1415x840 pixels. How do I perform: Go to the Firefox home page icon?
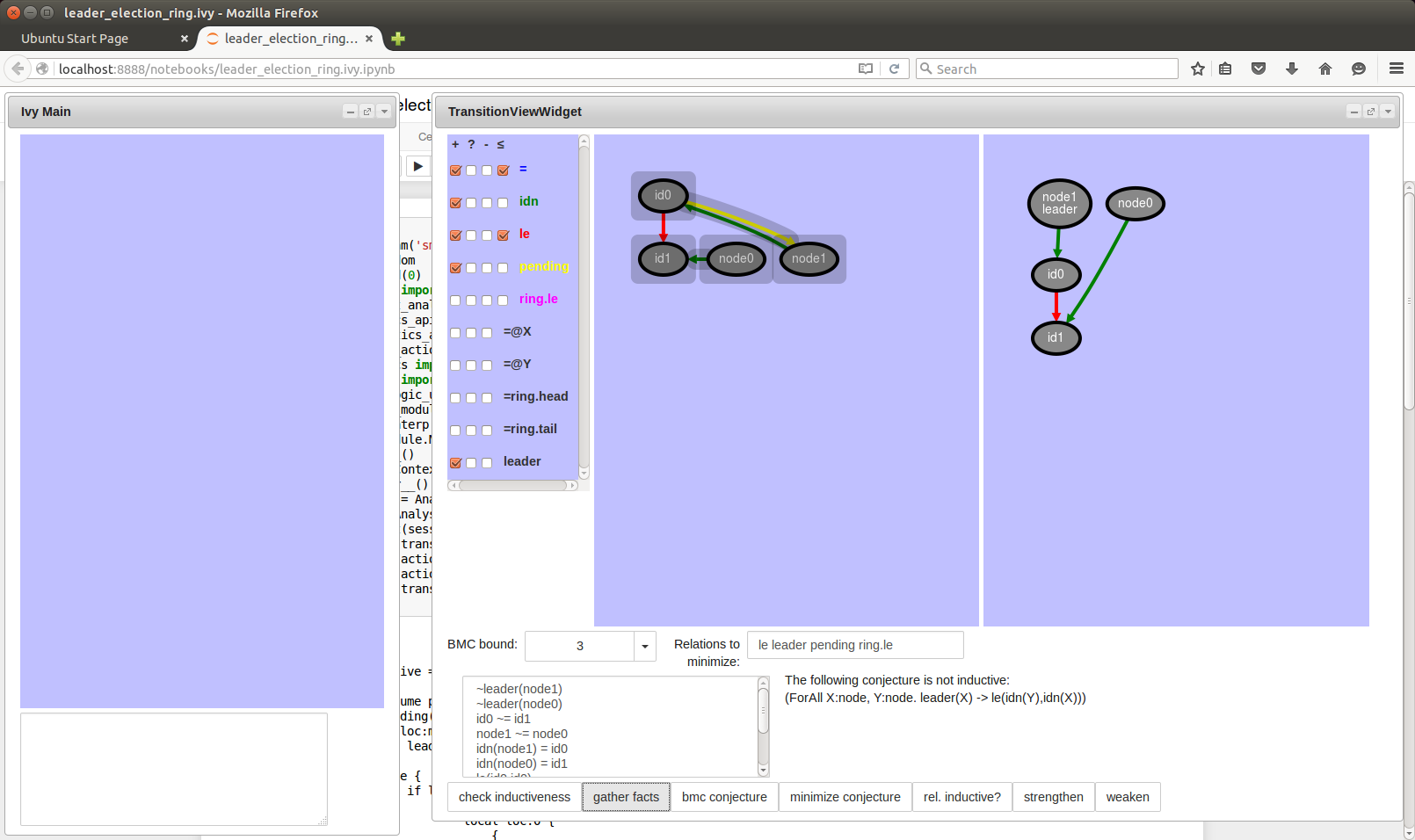point(1324,69)
